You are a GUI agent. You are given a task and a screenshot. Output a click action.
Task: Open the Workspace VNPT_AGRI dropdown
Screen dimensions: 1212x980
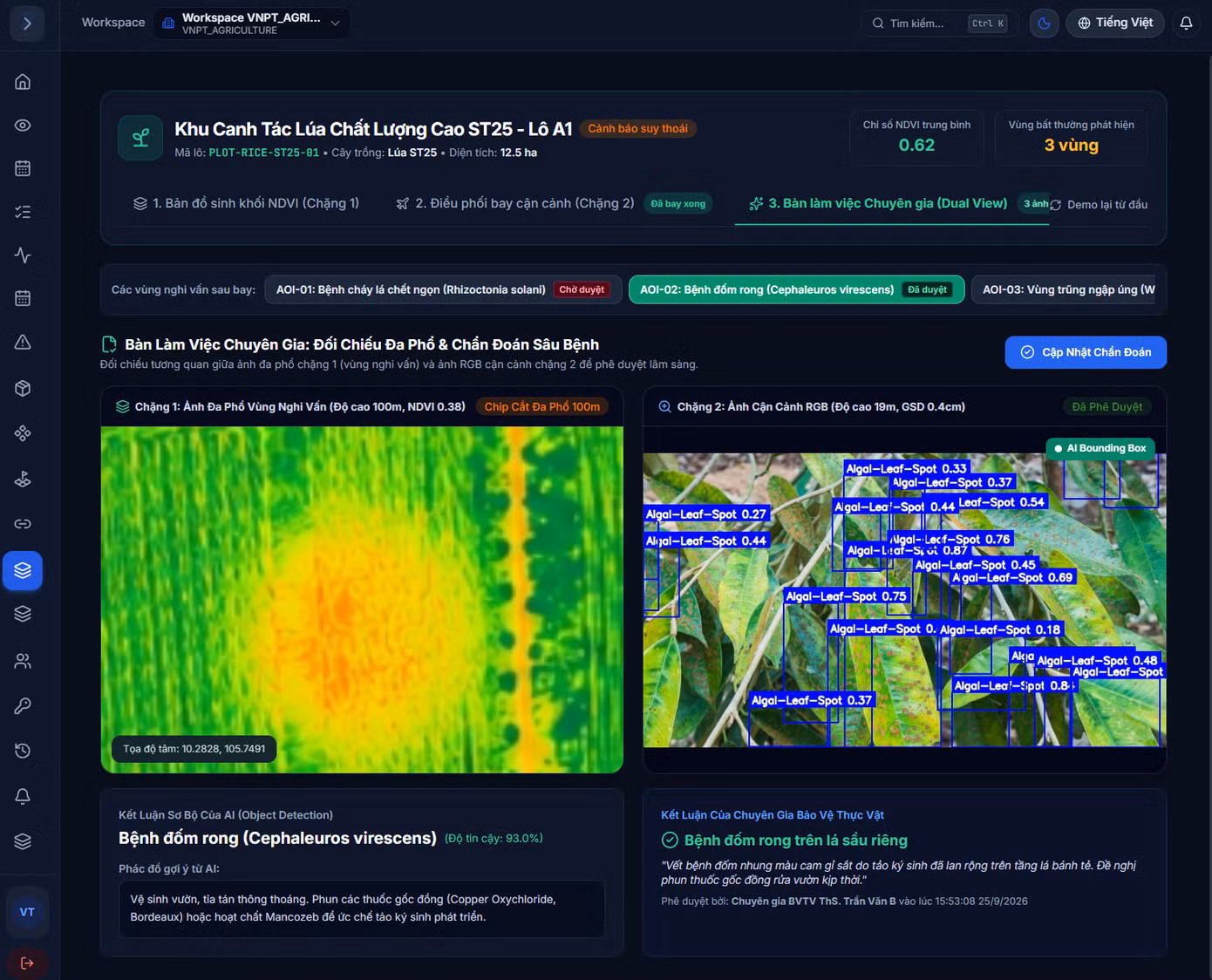252,24
